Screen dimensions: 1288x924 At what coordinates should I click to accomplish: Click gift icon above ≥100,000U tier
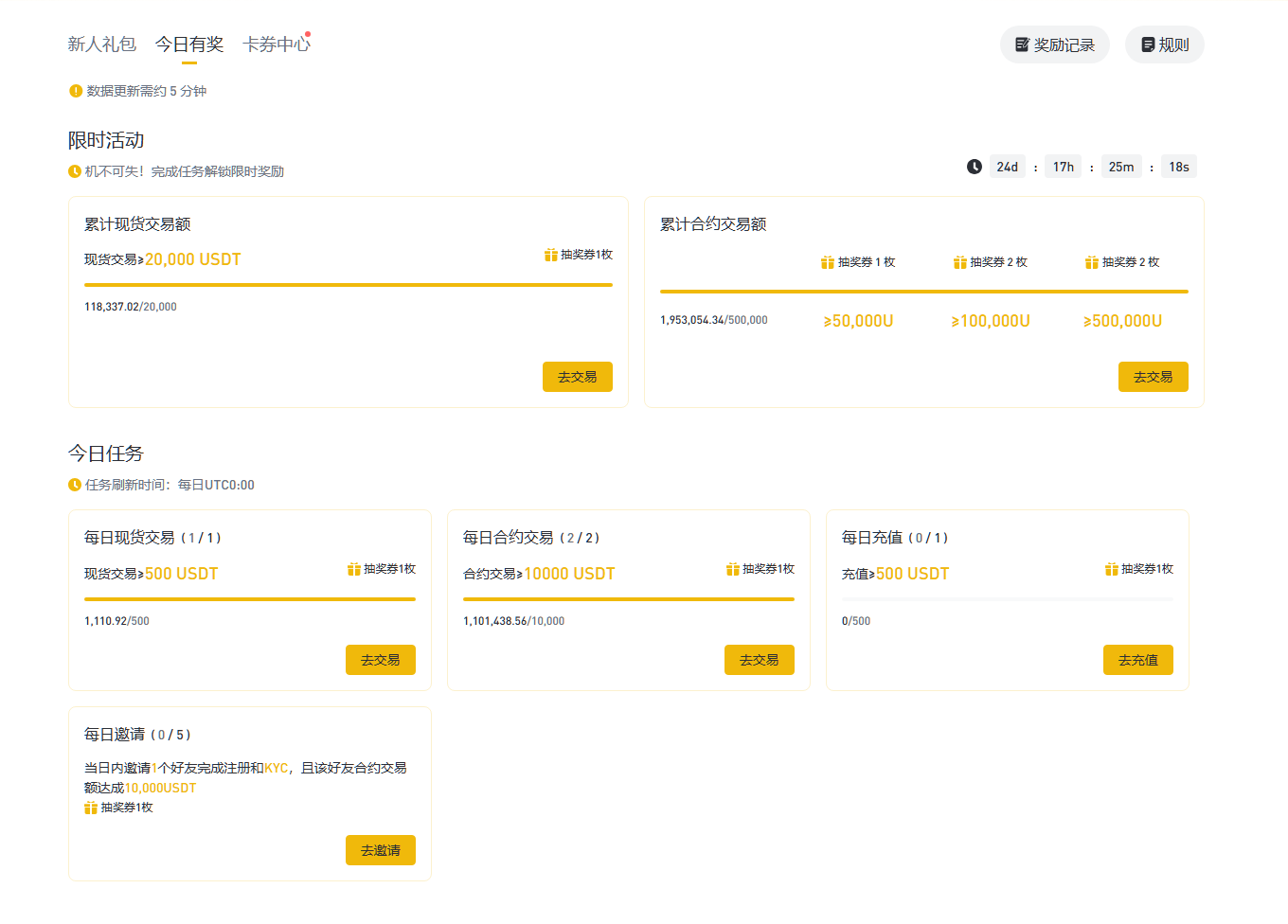960,262
